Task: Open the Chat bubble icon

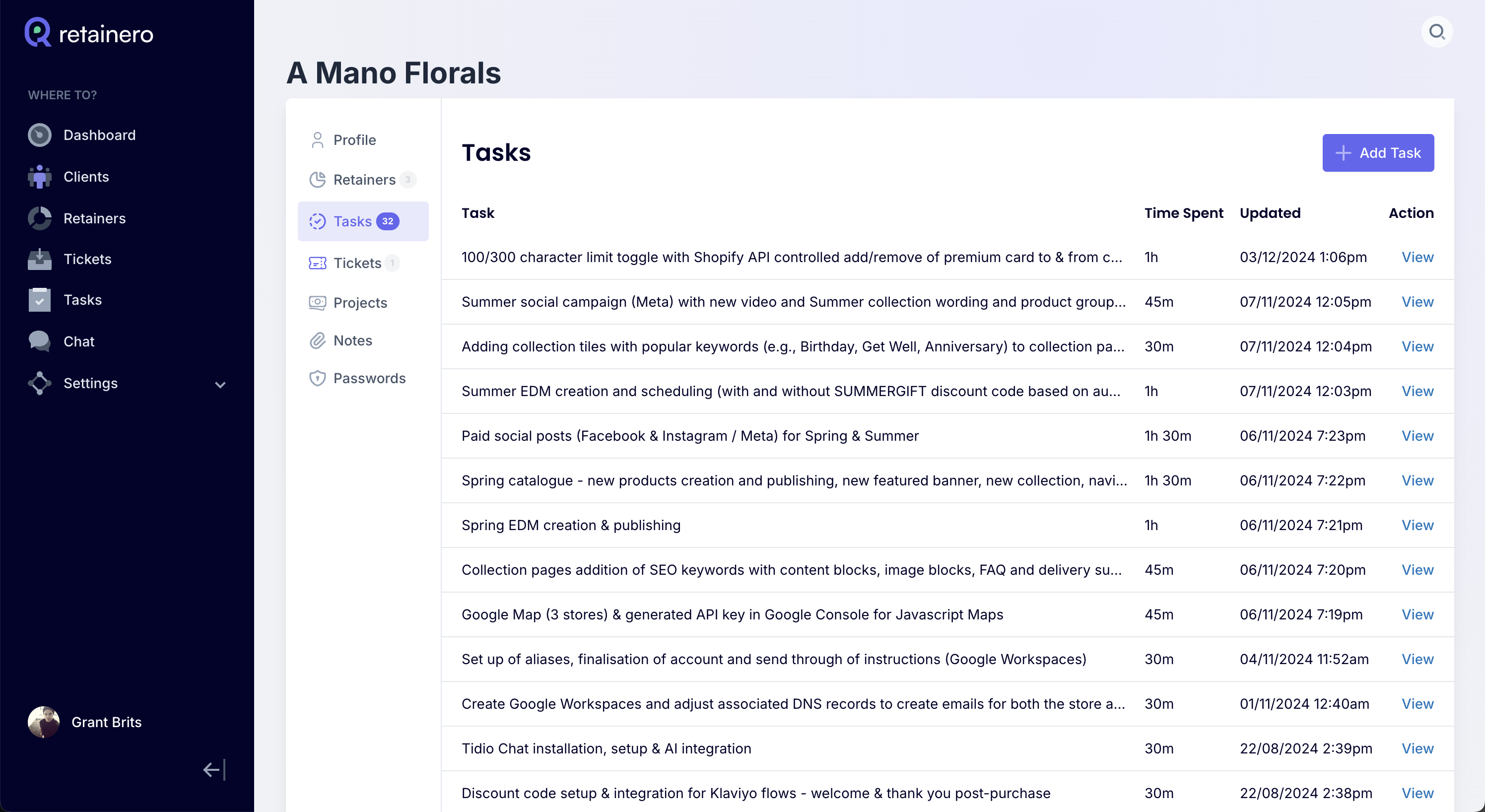Action: click(39, 341)
